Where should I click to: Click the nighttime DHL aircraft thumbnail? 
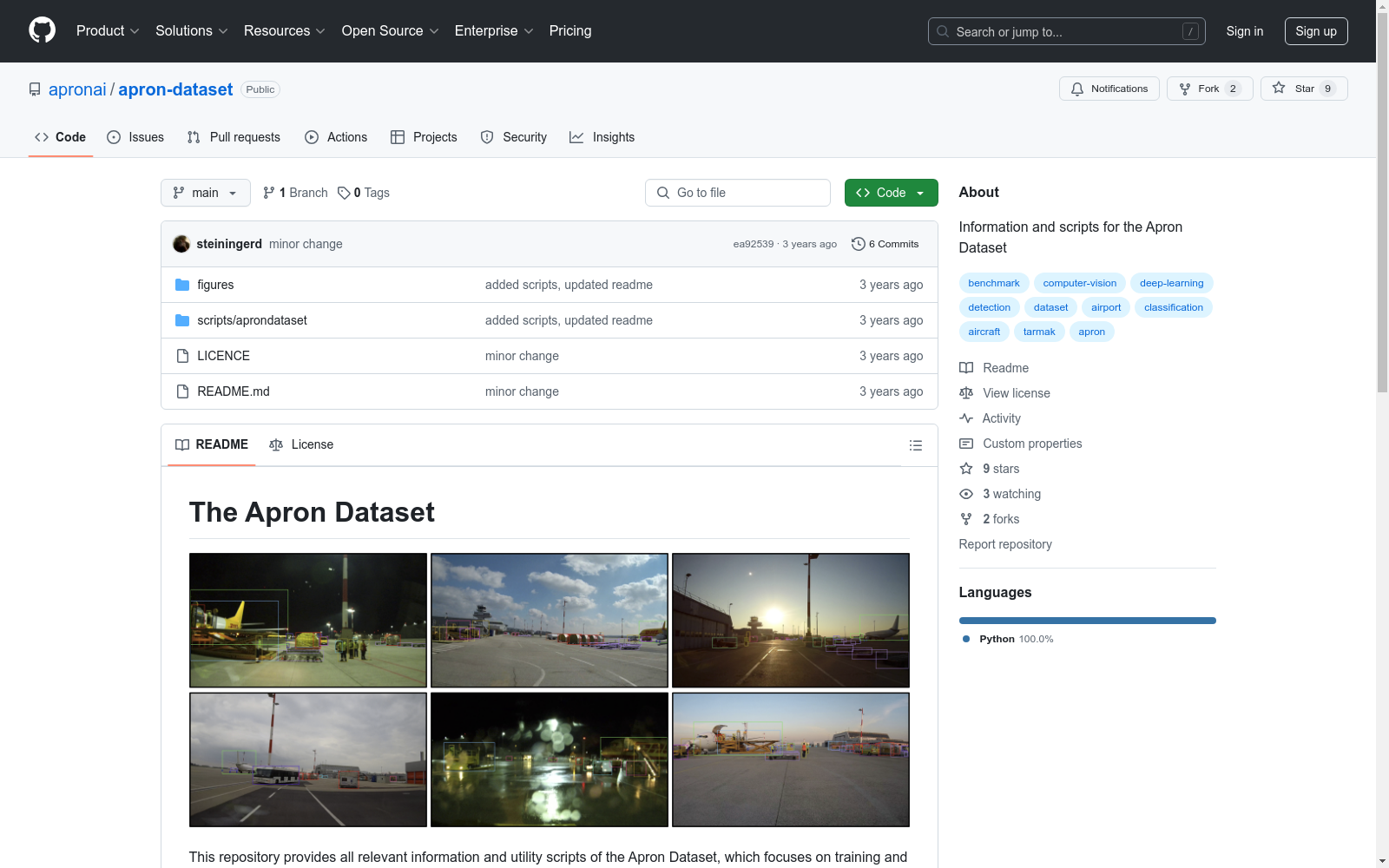[x=308, y=621]
